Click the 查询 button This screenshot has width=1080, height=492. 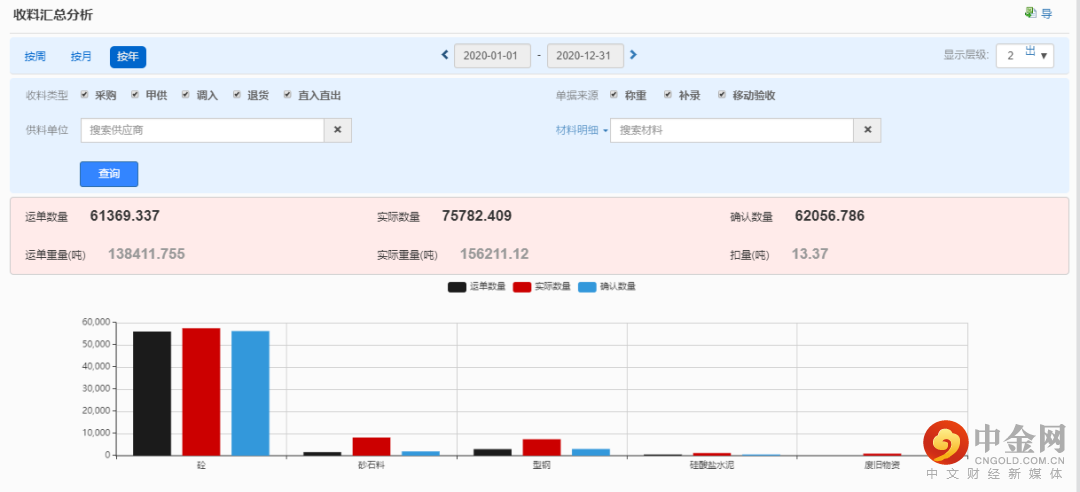109,174
